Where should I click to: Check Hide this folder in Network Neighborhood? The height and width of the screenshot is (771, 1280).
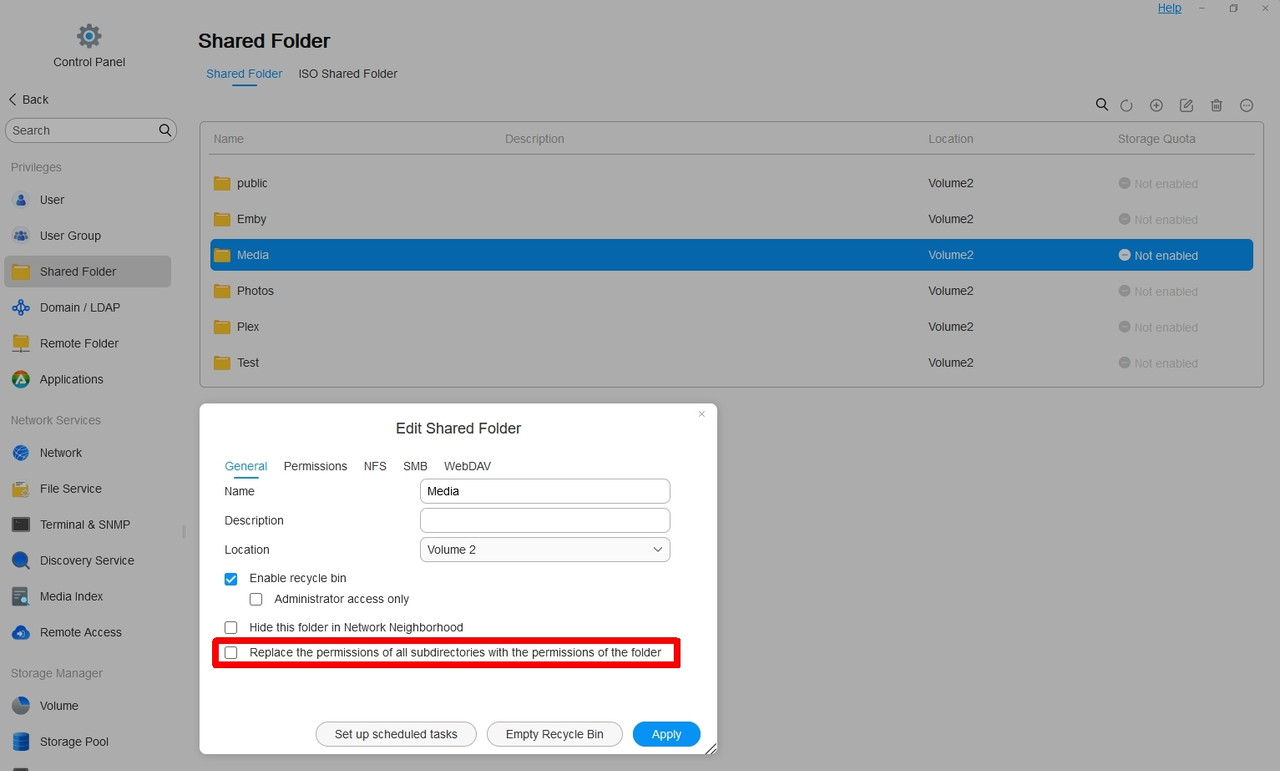[x=231, y=628]
